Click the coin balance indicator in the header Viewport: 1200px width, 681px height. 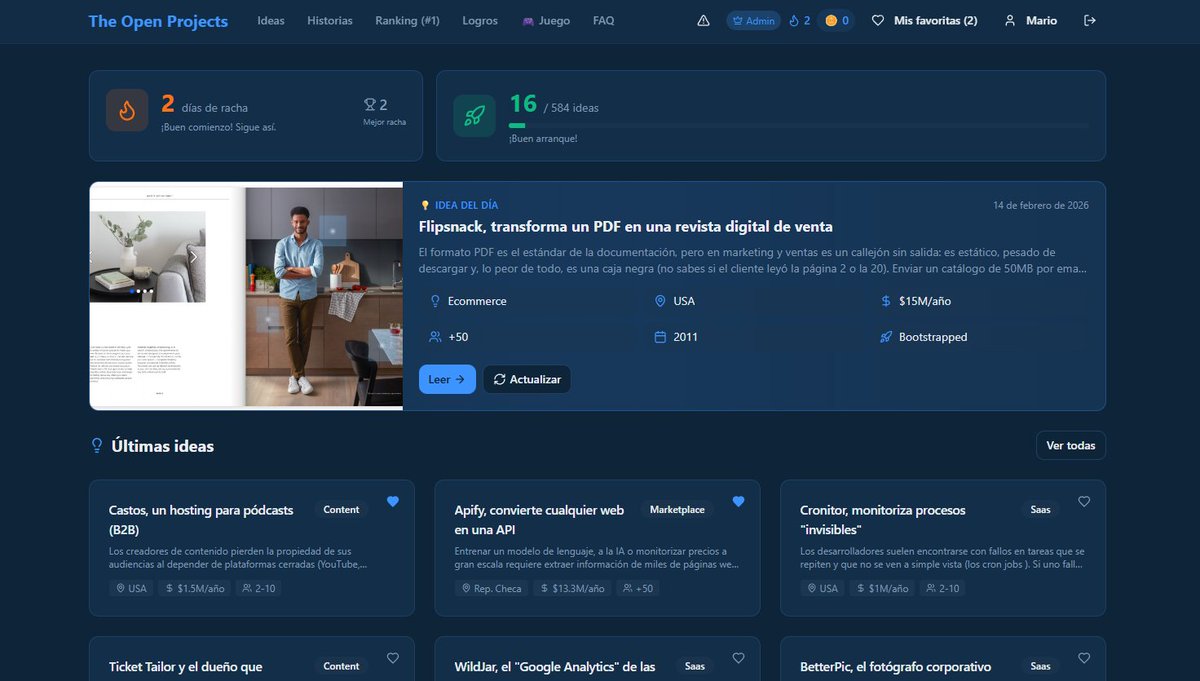pos(836,21)
